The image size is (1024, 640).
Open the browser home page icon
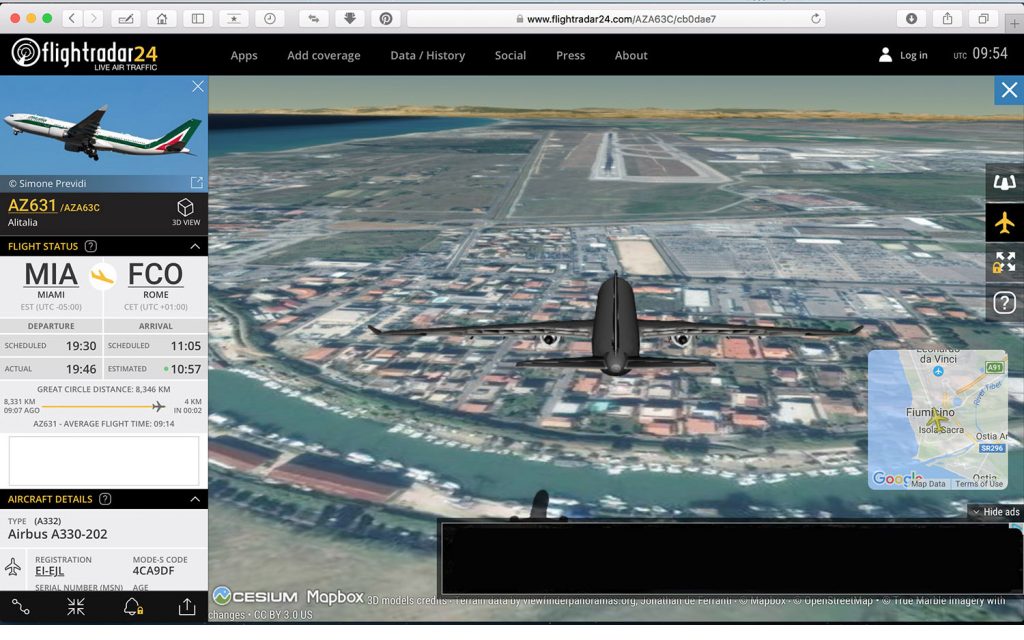(x=162, y=19)
